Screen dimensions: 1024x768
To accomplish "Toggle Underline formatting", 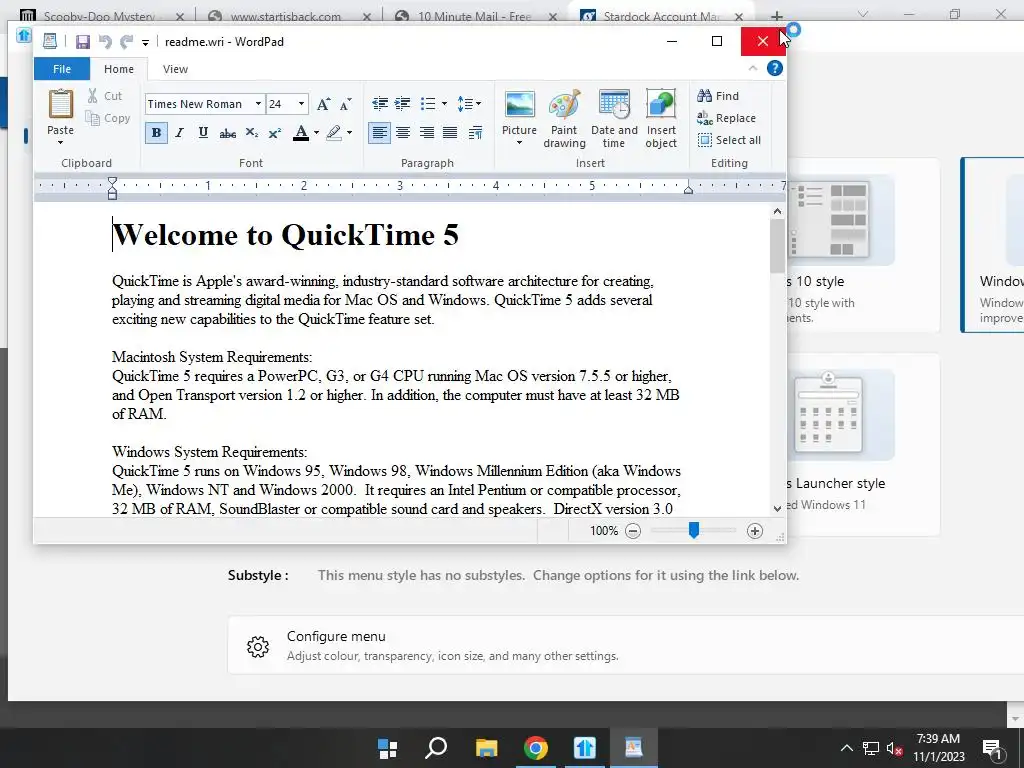I will [203, 133].
